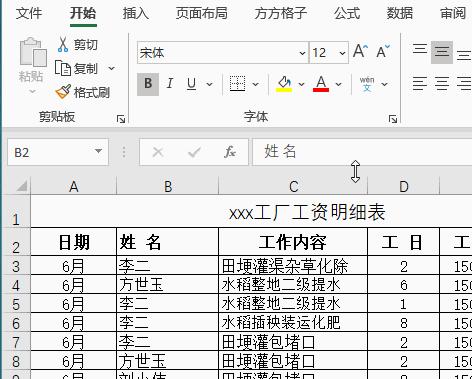Viewport: 472px width, 379px height.
Task: Toggle Italic formatting
Action: [x=170, y=84]
